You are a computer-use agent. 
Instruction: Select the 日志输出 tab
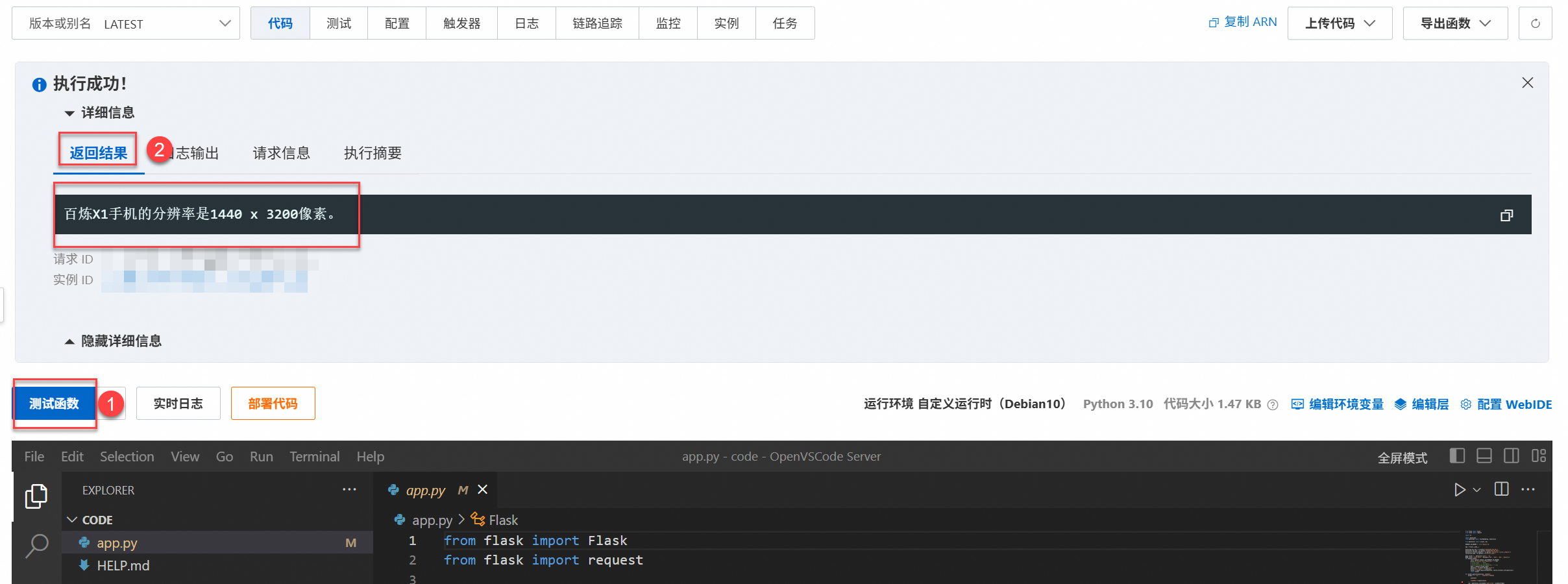[190, 153]
